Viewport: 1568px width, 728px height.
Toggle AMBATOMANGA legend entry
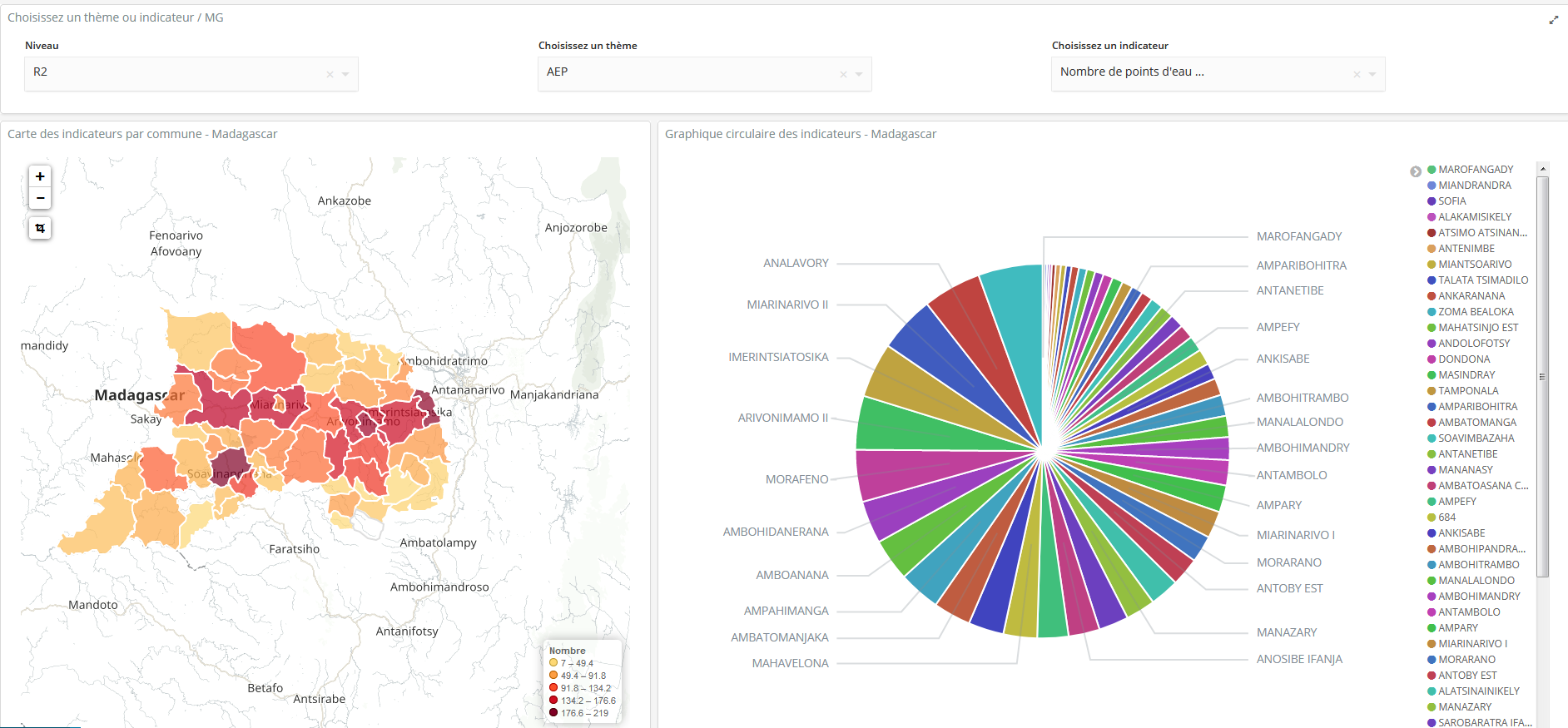point(1471,423)
